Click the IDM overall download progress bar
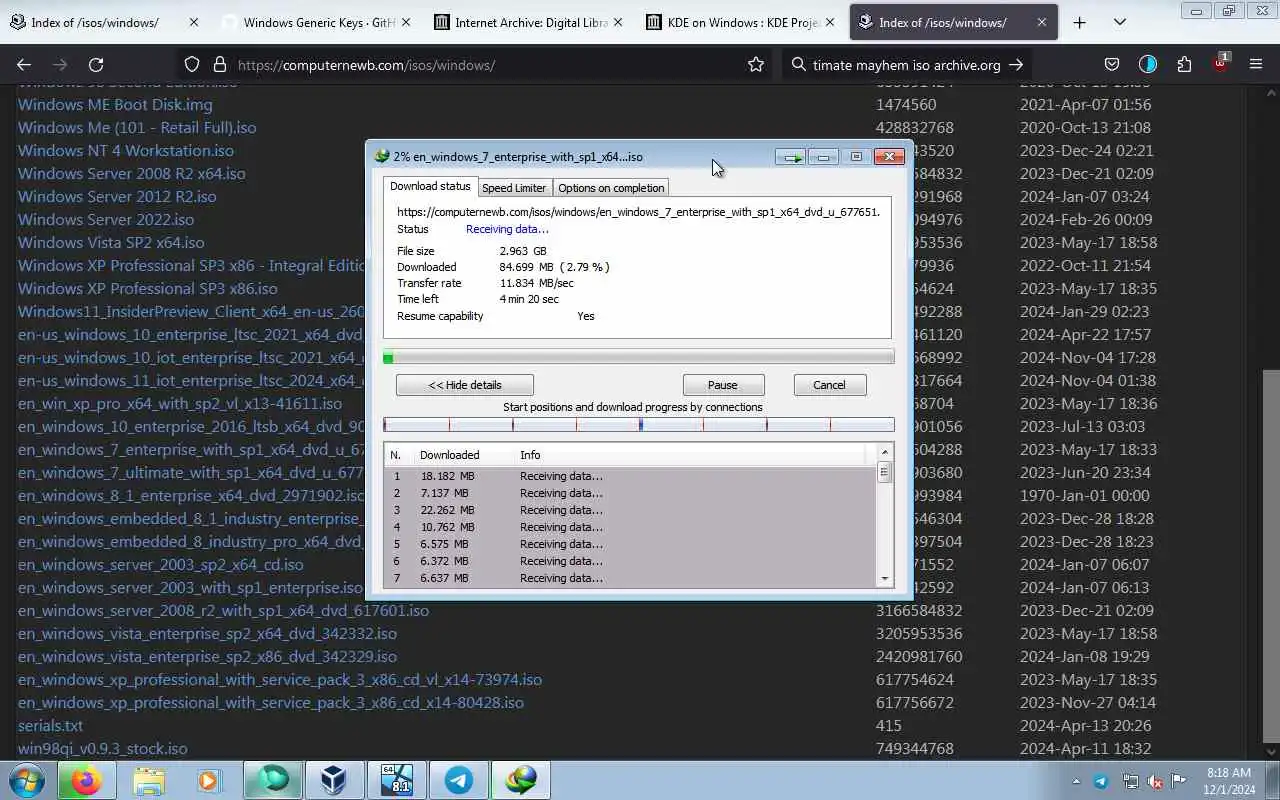1280x800 pixels. point(638,357)
